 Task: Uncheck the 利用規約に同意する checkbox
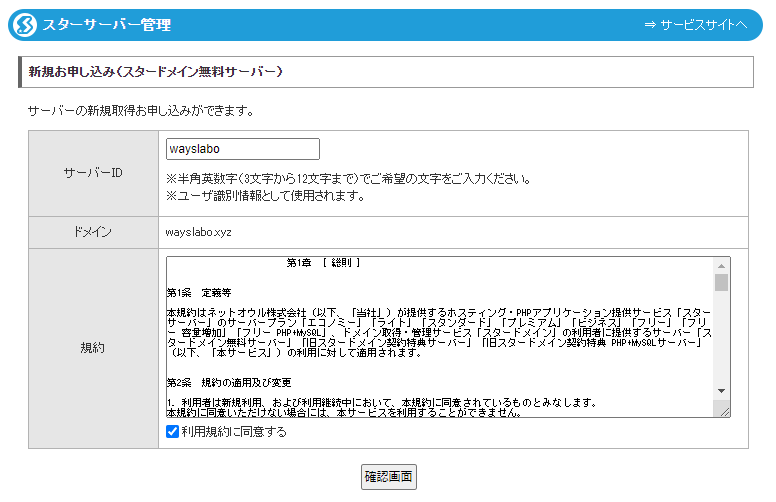tap(172, 431)
